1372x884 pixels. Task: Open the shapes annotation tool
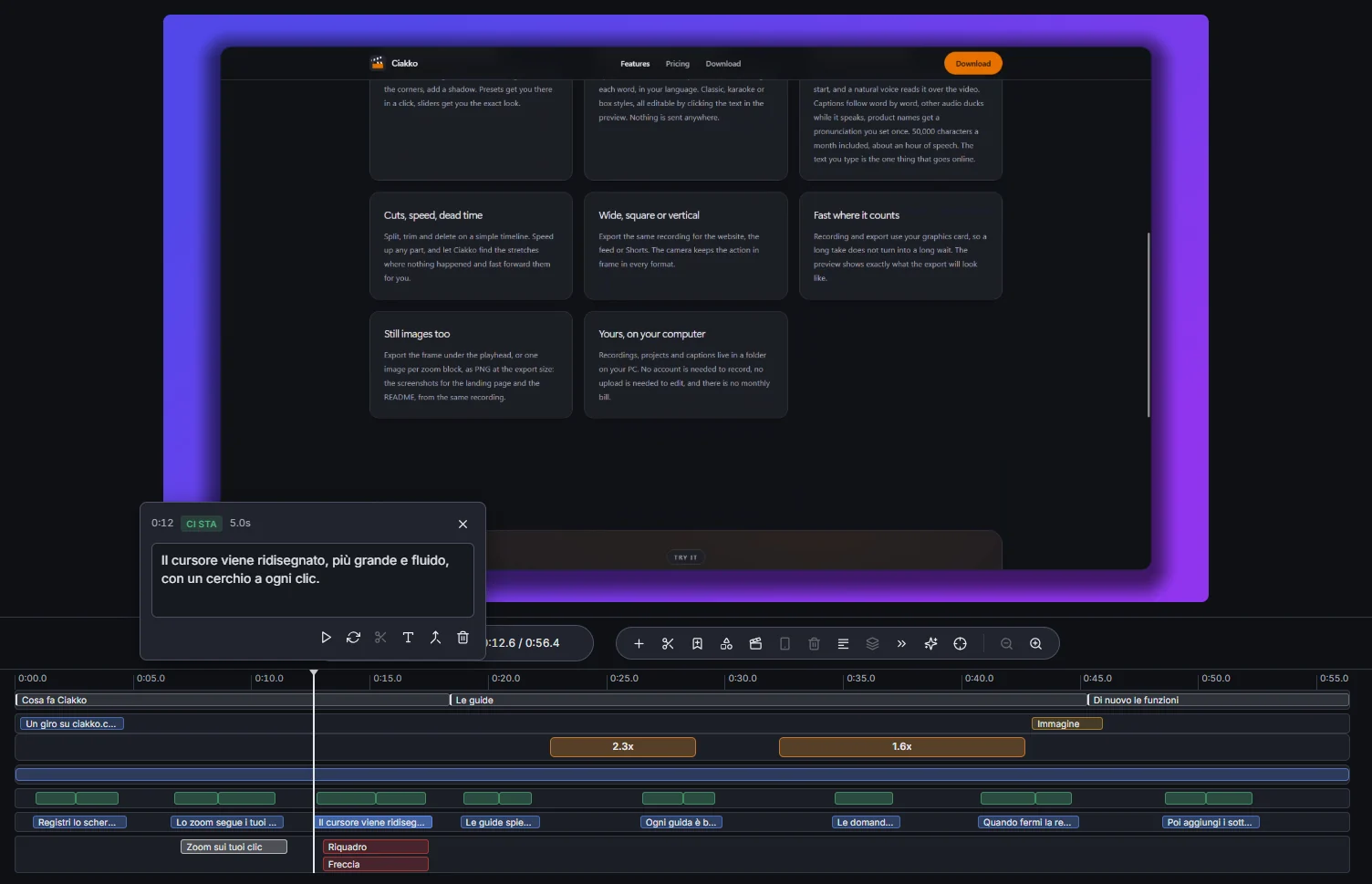click(x=726, y=644)
